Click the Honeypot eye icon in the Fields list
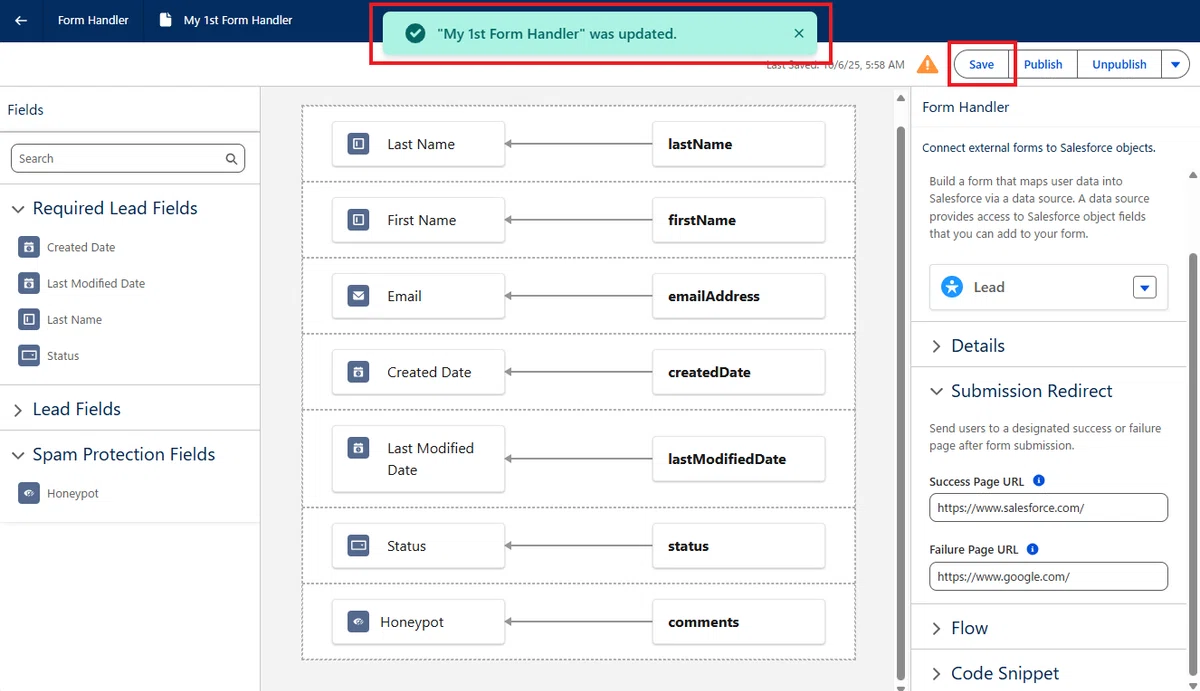 29,493
